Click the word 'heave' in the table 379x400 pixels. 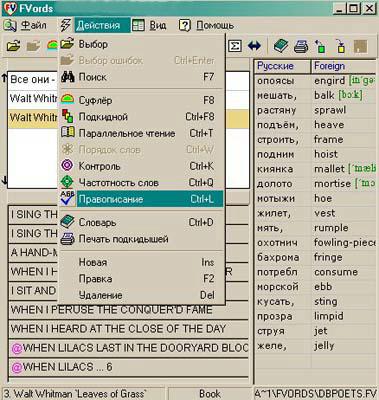(x=329, y=125)
